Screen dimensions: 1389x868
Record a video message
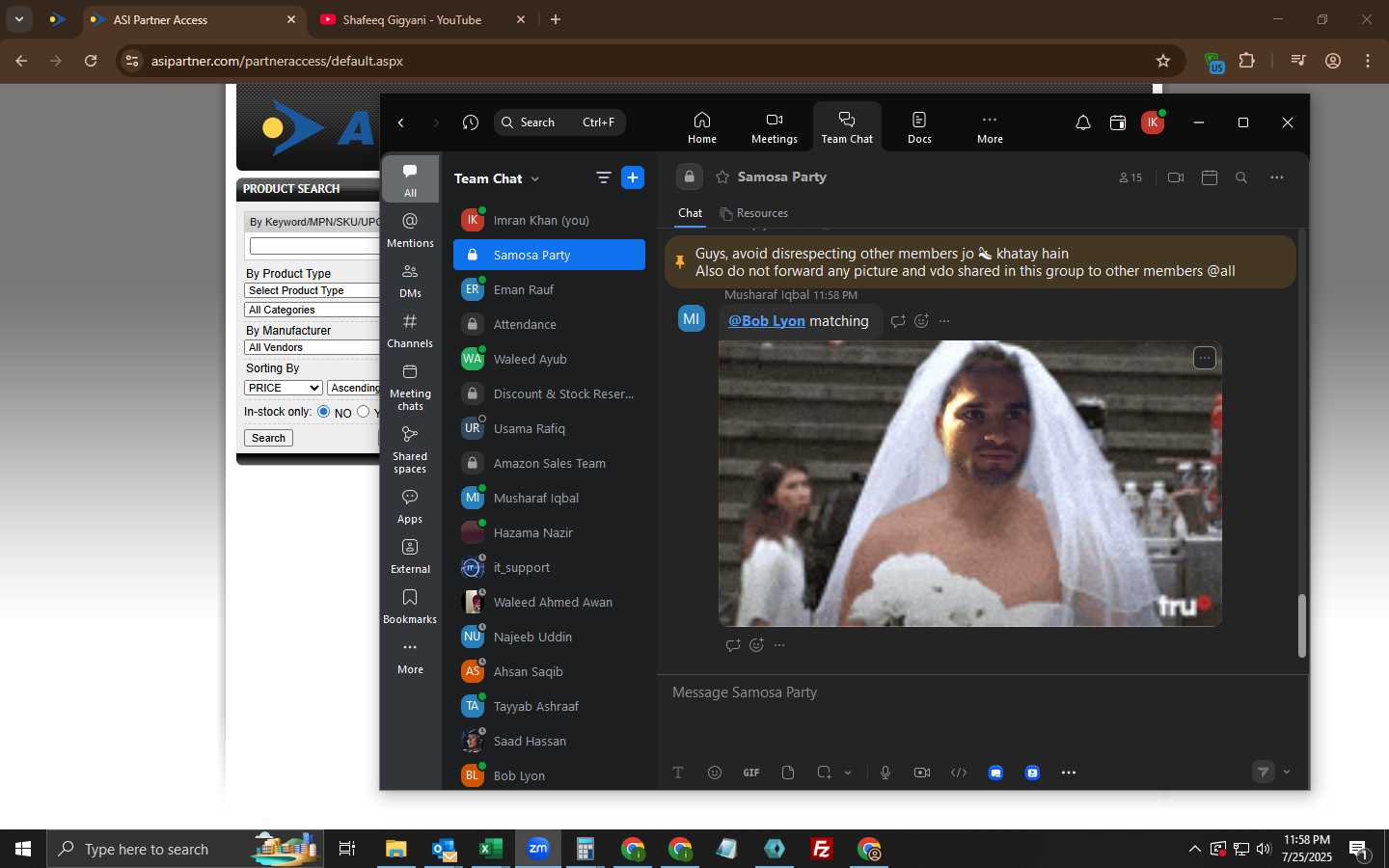(x=922, y=773)
